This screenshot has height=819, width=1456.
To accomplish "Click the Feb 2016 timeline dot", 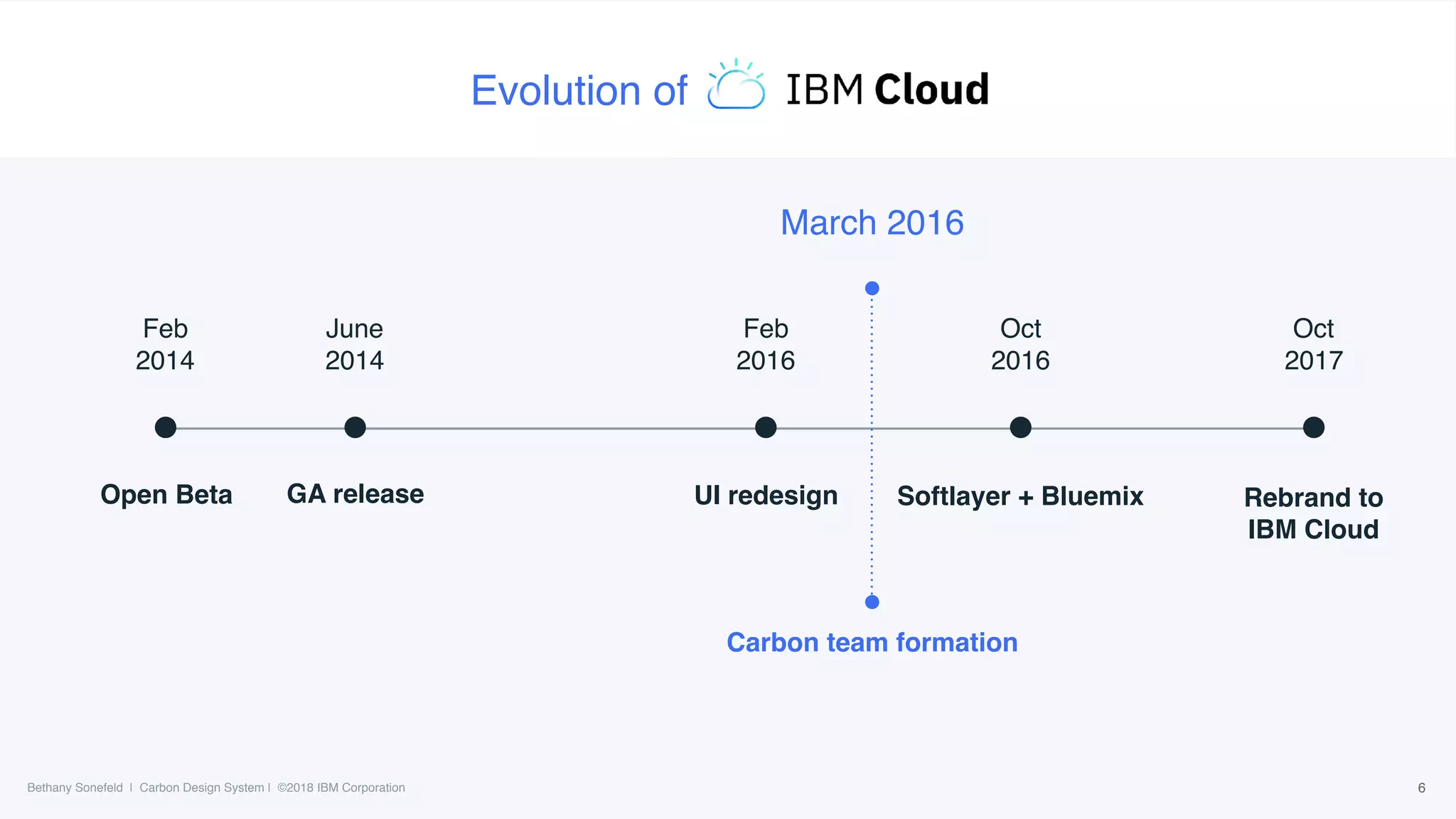I will click(766, 427).
